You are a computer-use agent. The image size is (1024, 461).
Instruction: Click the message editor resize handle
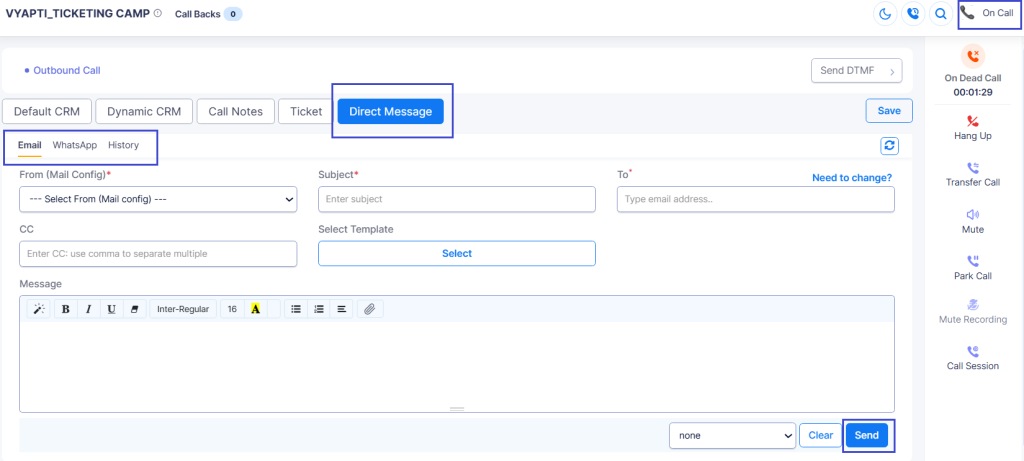point(456,409)
